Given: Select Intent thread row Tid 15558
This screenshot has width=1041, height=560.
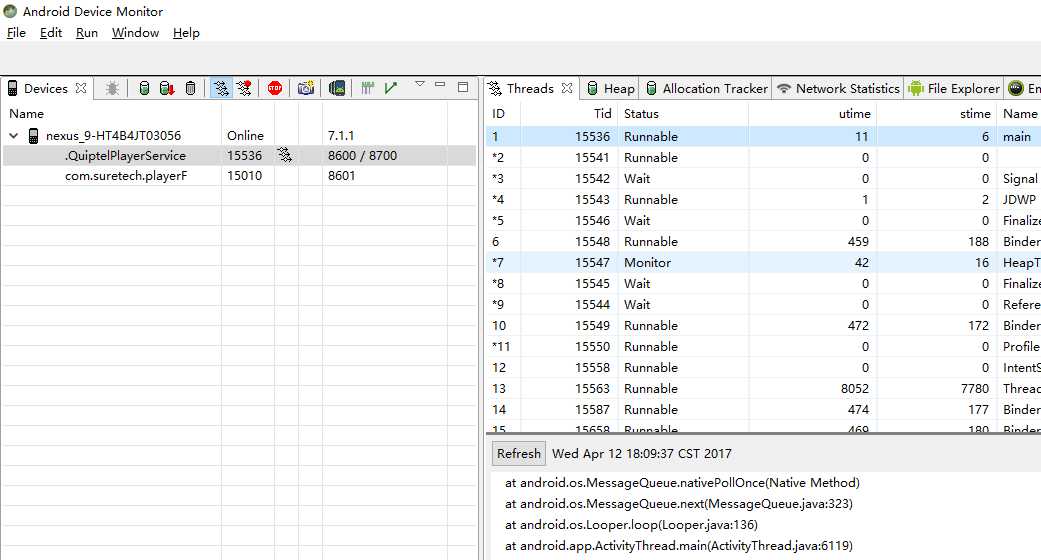Looking at the screenshot, I should [763, 367].
